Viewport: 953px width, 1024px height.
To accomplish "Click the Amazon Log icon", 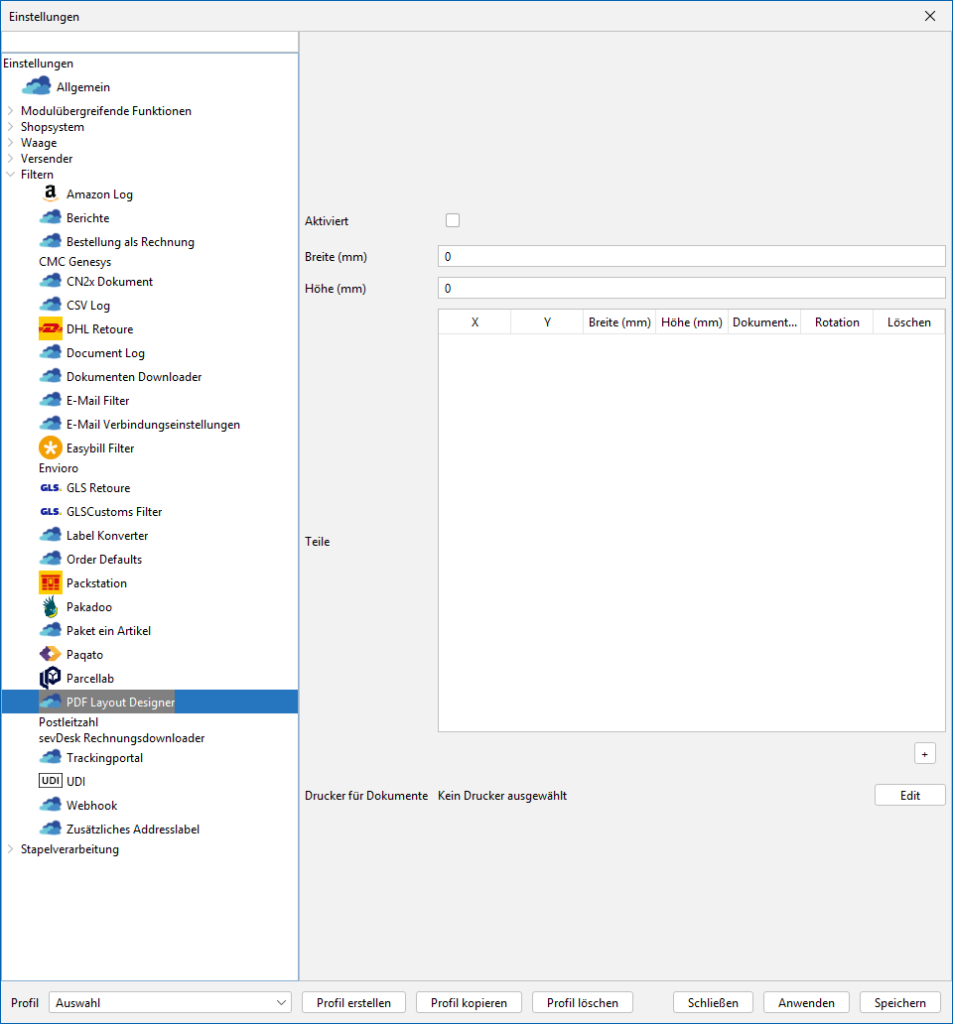I will click(50, 194).
